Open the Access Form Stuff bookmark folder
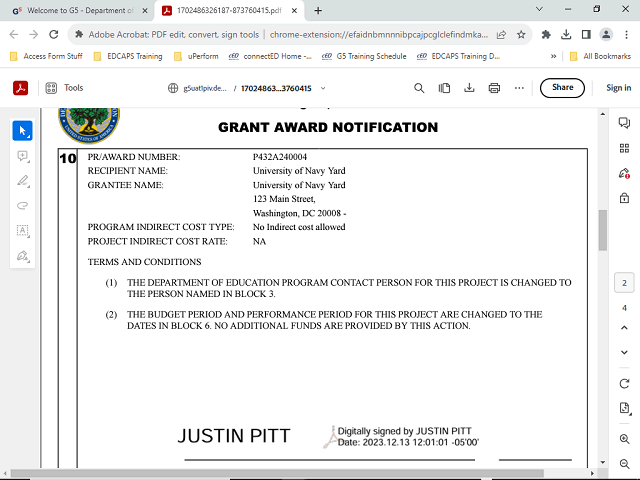This screenshot has width=640, height=480. point(46,56)
